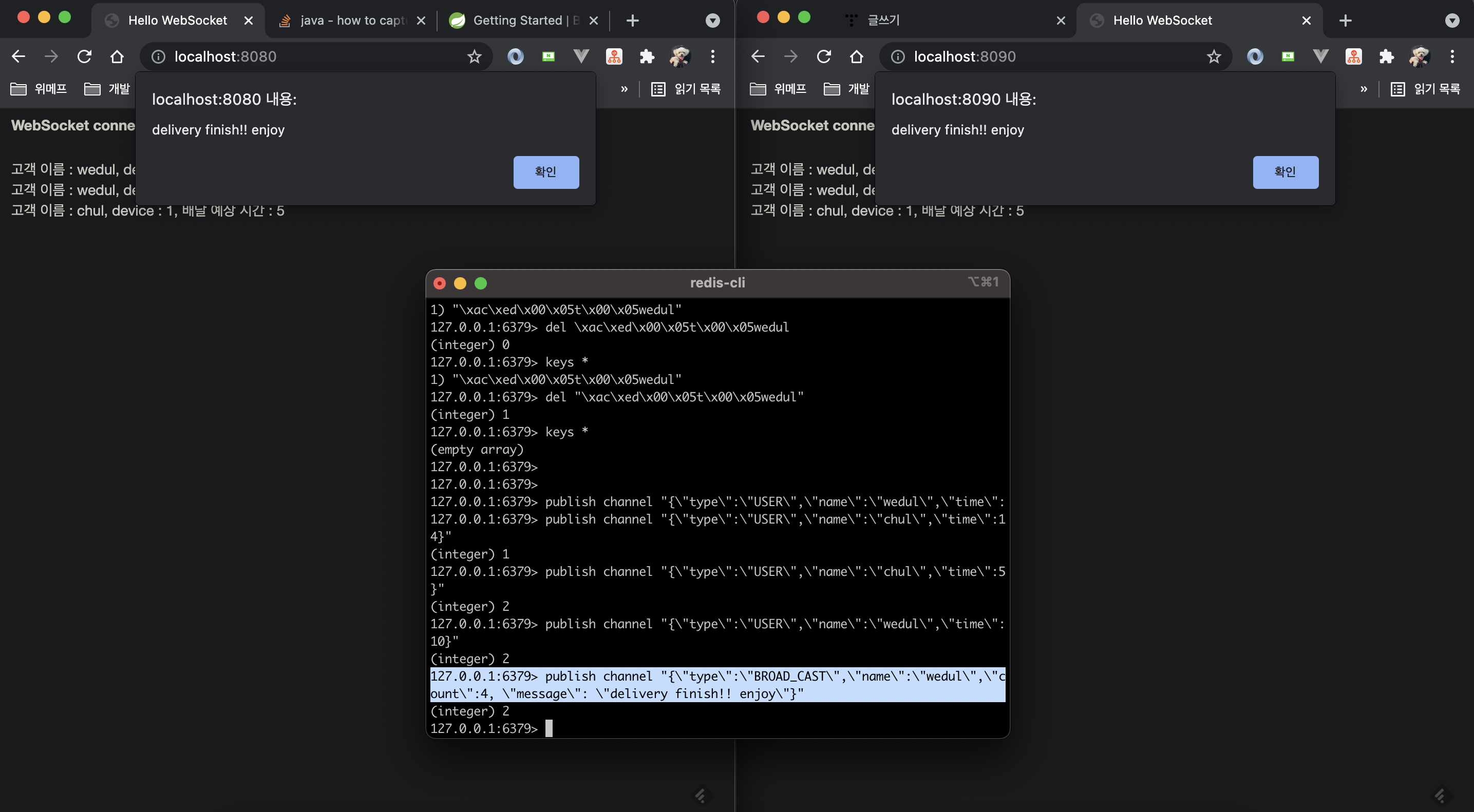Screen dimensions: 1474x812
Task: Show hidden bookmarks chevron in right browser
Action: (1364, 89)
